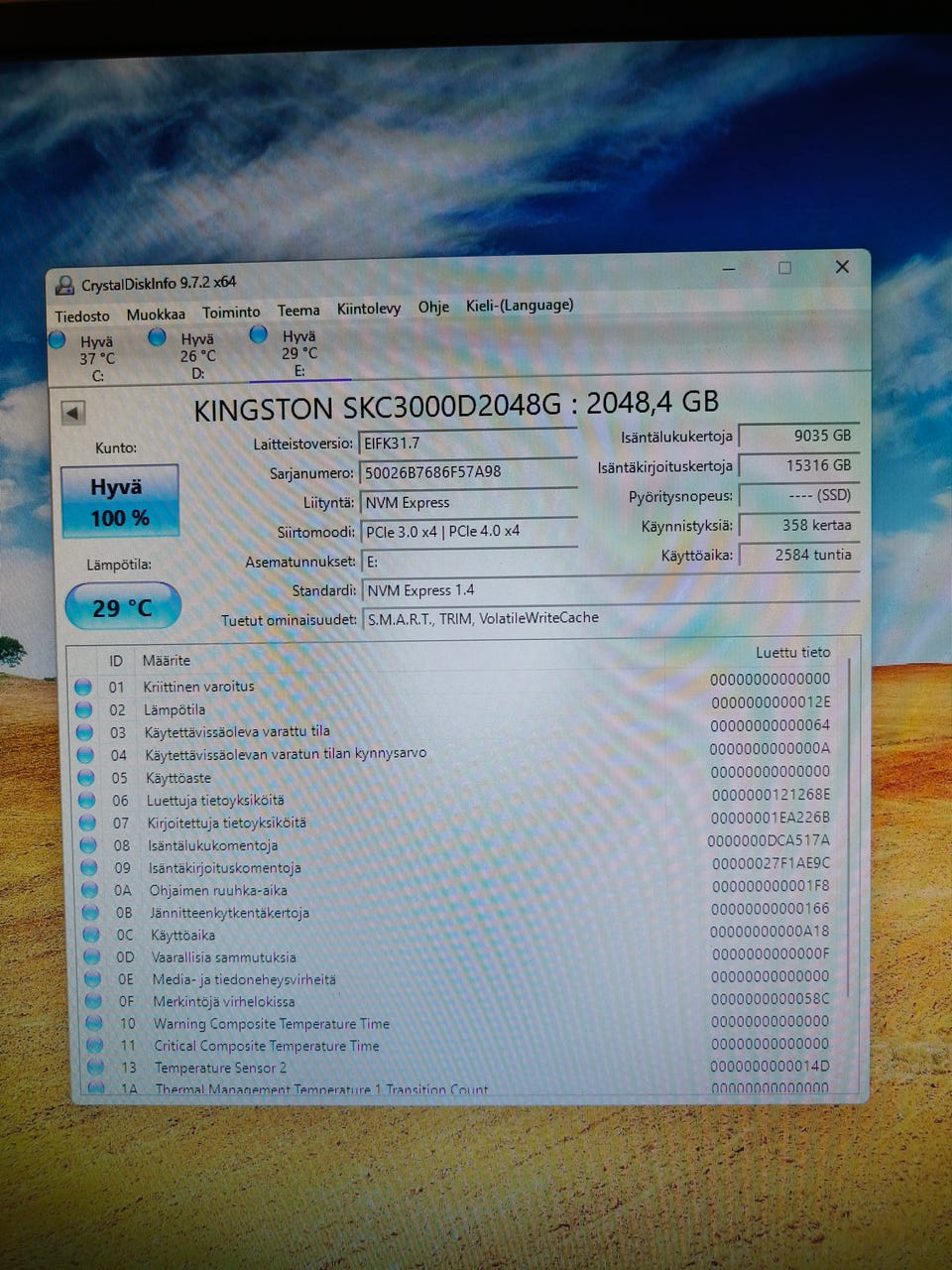Close the CrystalDiskInfo window
The width and height of the screenshot is (952, 1270).
(x=842, y=267)
